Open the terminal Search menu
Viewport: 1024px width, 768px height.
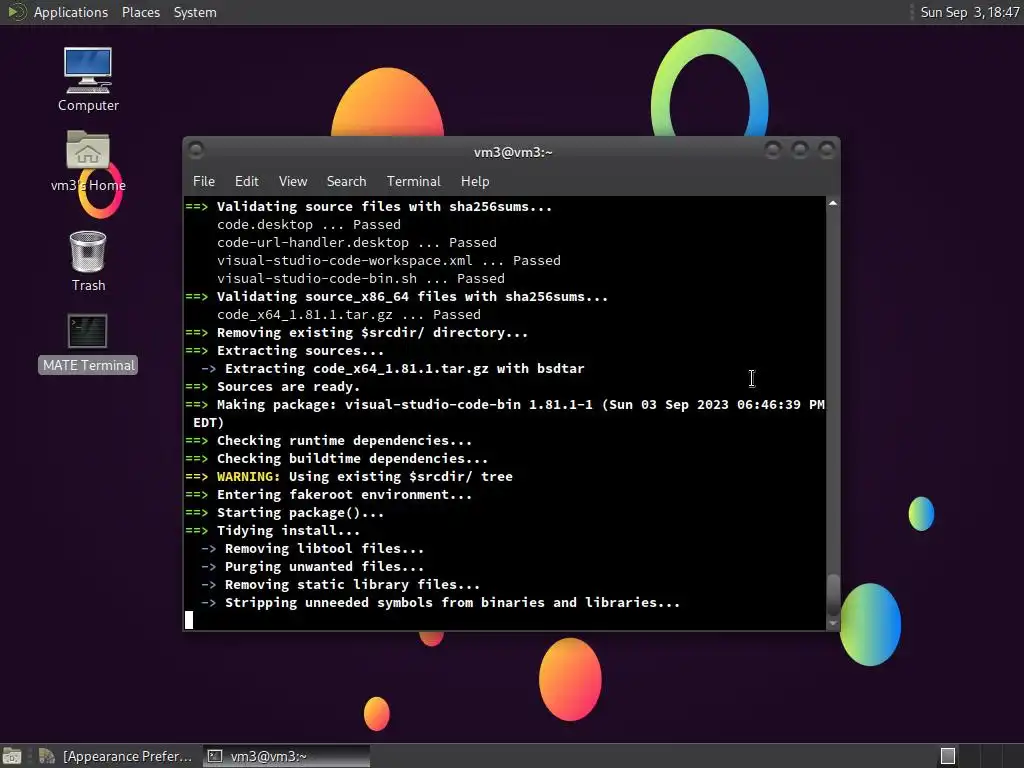pyautogui.click(x=346, y=182)
